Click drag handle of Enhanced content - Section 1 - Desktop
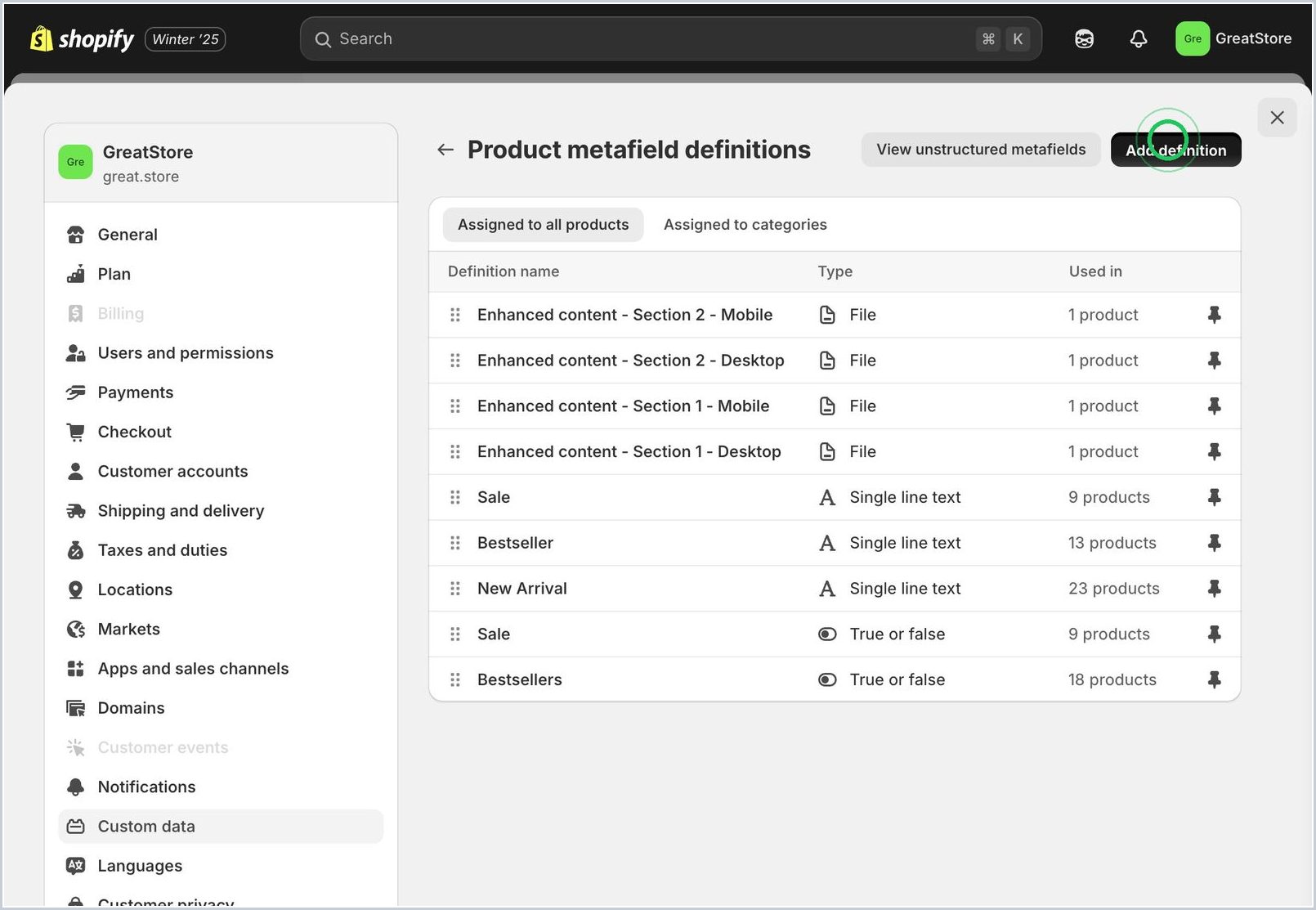 tap(455, 451)
